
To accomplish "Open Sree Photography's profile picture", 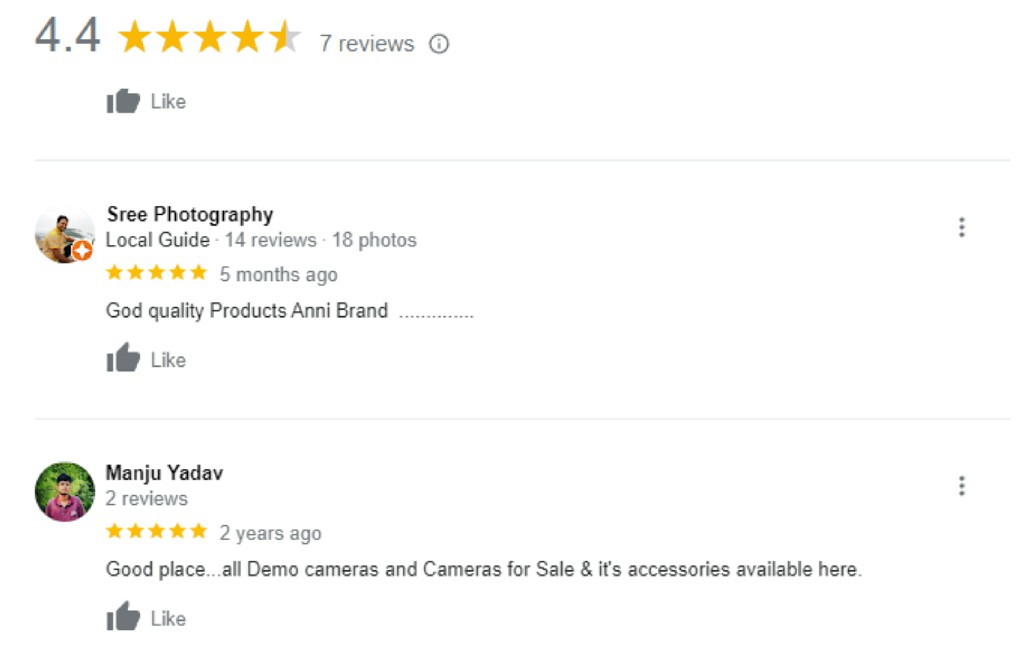I will [63, 234].
